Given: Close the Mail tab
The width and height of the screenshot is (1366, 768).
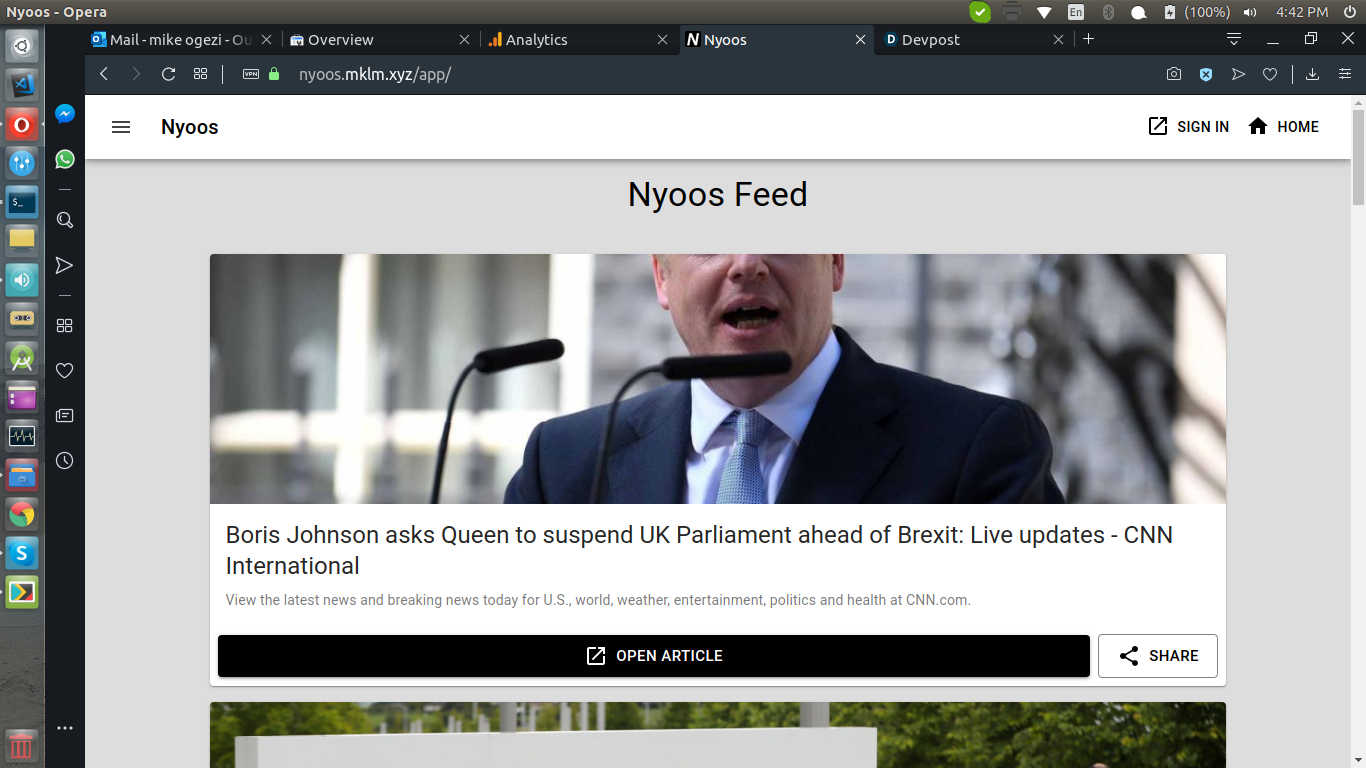Looking at the screenshot, I should [267, 40].
